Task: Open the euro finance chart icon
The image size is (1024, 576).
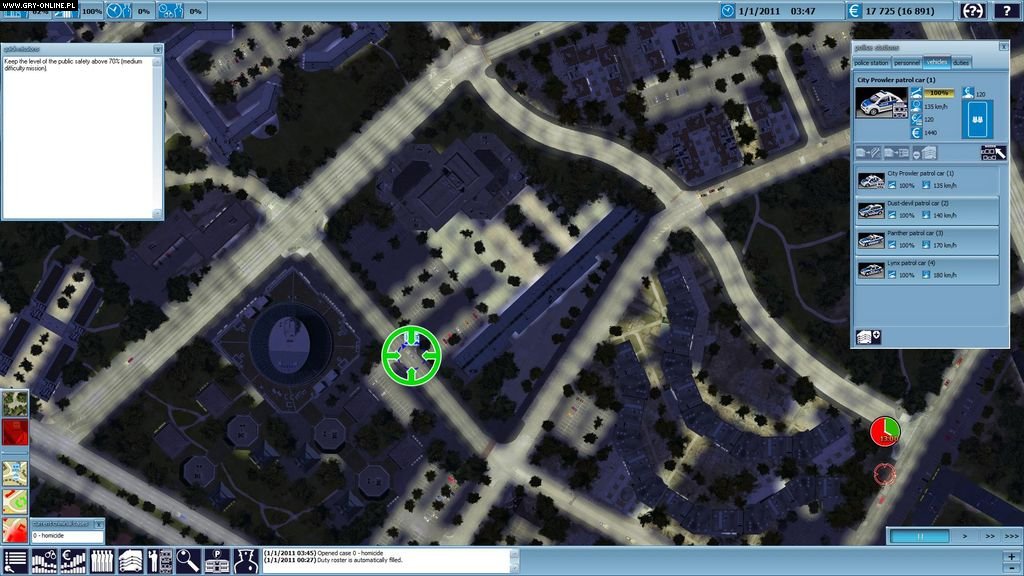Action: click(x=72, y=561)
